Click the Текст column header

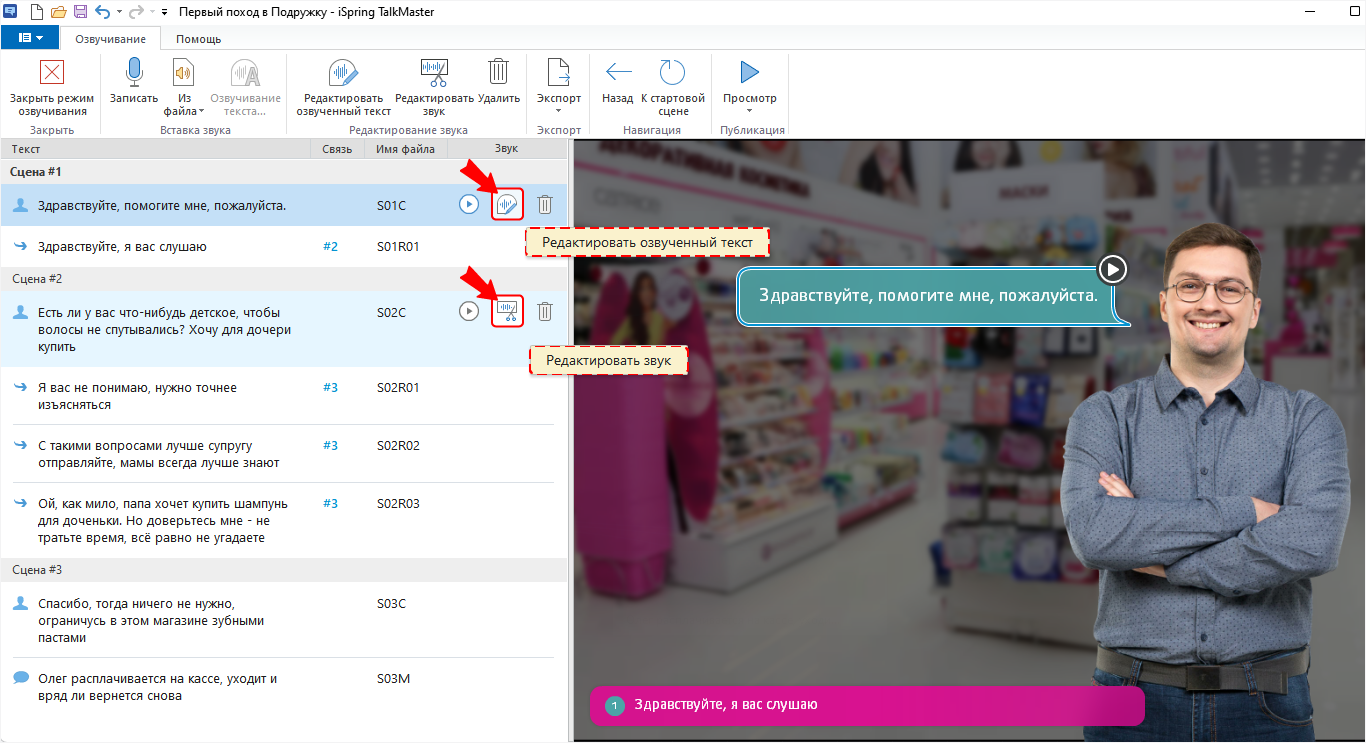(x=156, y=149)
